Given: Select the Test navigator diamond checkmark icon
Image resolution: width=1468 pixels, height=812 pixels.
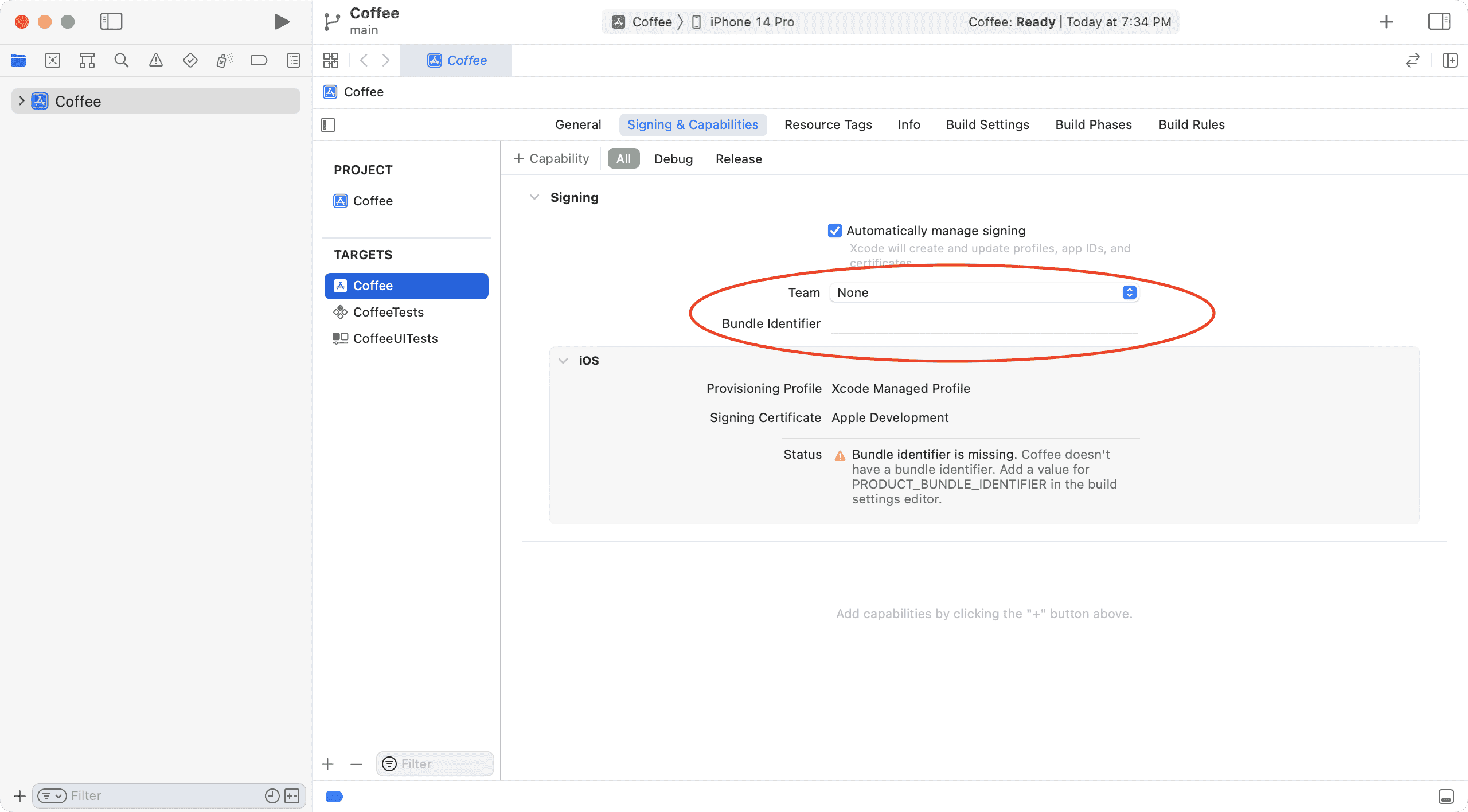Looking at the screenshot, I should [x=190, y=60].
